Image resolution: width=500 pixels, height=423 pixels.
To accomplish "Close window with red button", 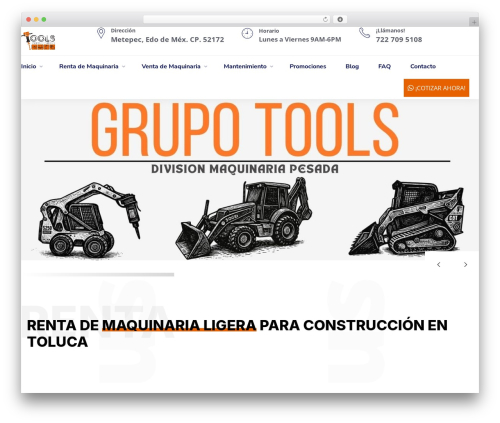I will coord(29,19).
